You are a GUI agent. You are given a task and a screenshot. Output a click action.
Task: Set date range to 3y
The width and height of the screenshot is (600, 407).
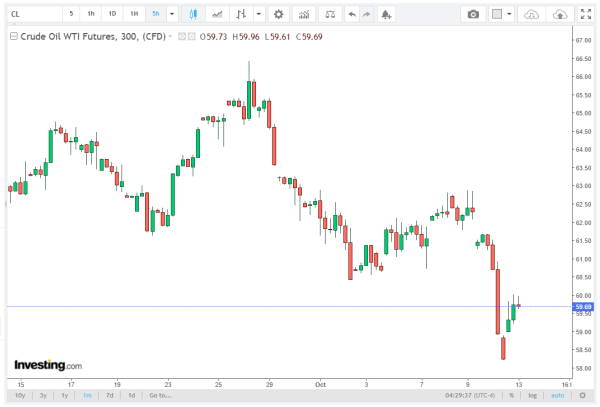coord(43,395)
